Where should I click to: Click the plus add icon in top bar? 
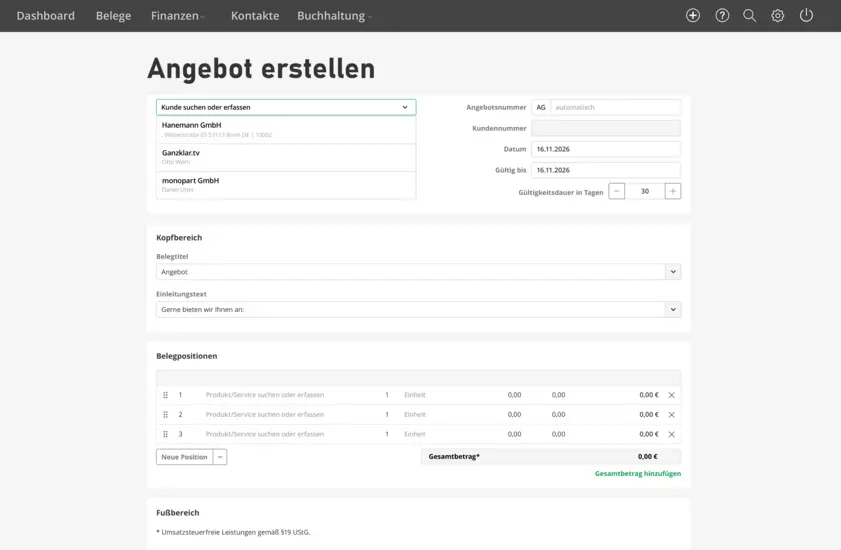(693, 16)
